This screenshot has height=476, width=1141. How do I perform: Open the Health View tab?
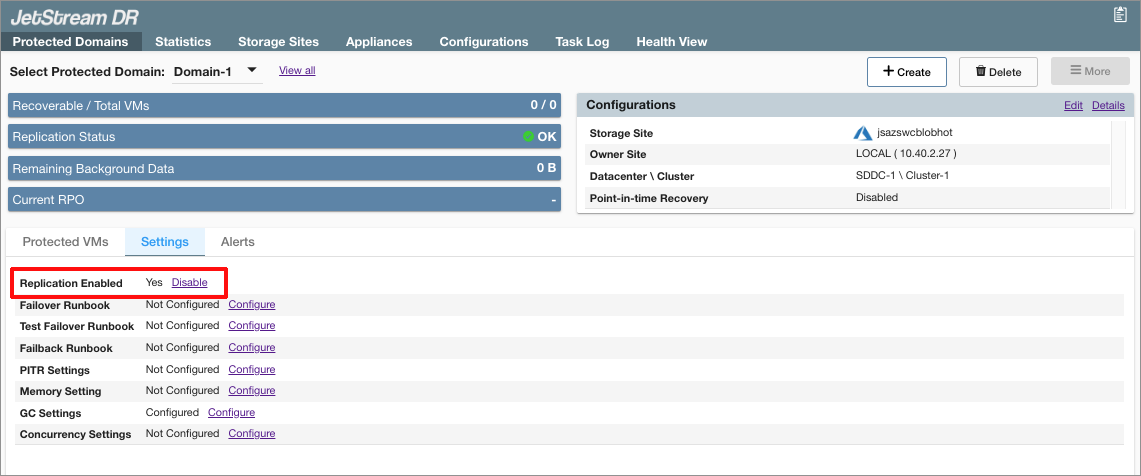(671, 42)
